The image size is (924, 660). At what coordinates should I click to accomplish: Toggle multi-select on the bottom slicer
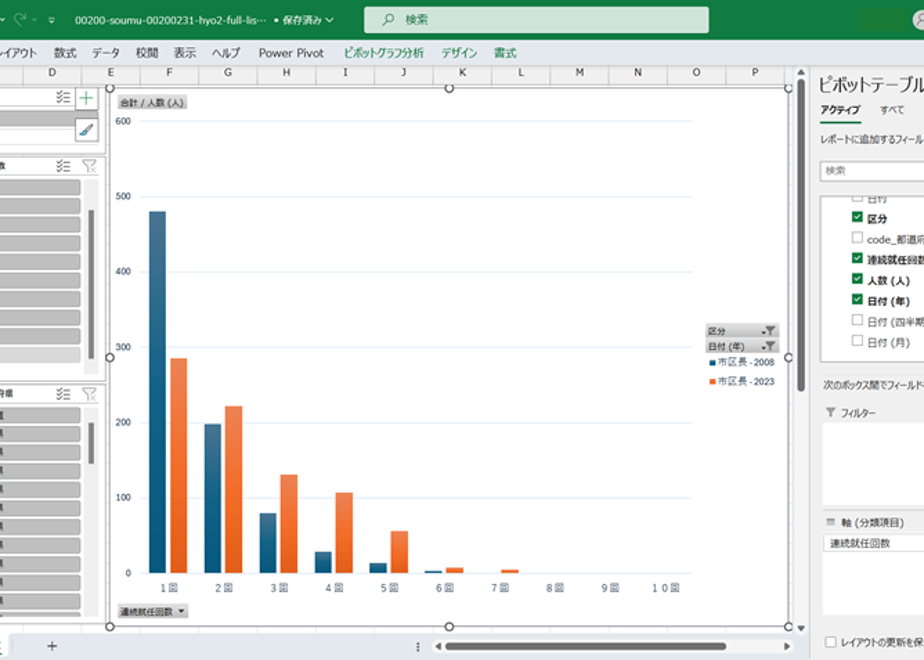tap(63, 394)
